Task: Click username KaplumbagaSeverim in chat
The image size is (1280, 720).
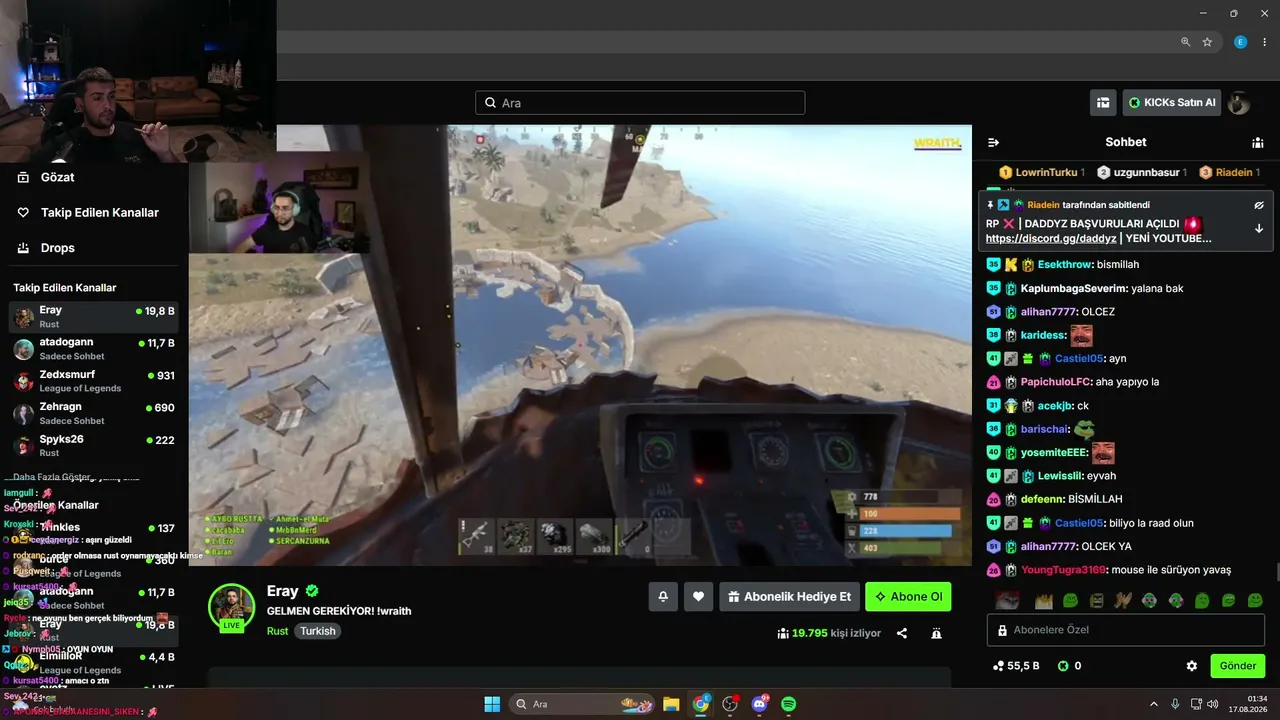Action: tap(1074, 289)
